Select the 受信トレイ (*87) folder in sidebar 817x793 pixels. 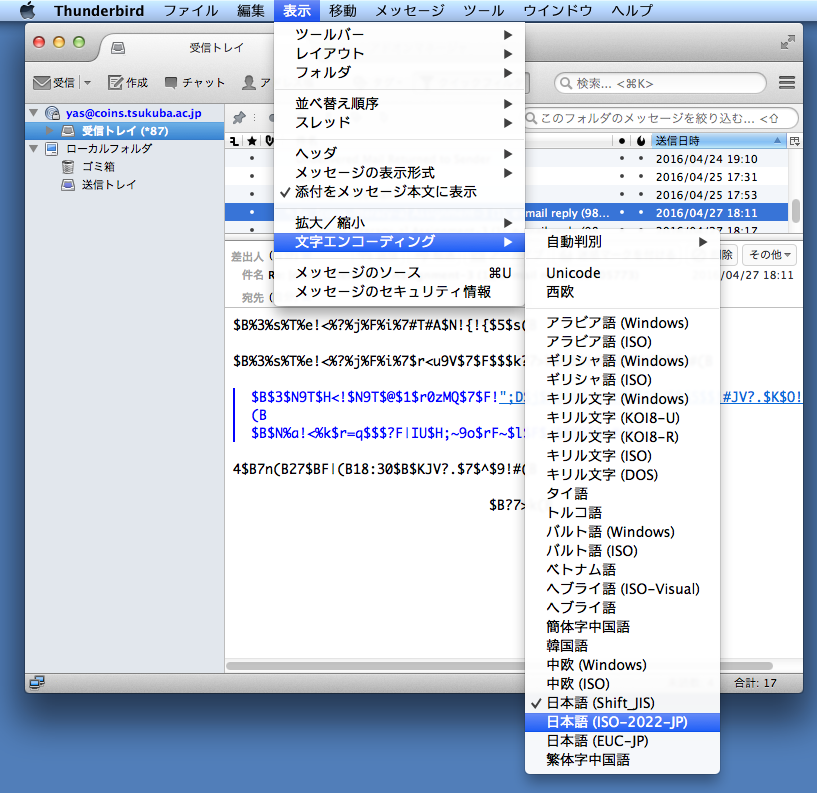tap(125, 131)
